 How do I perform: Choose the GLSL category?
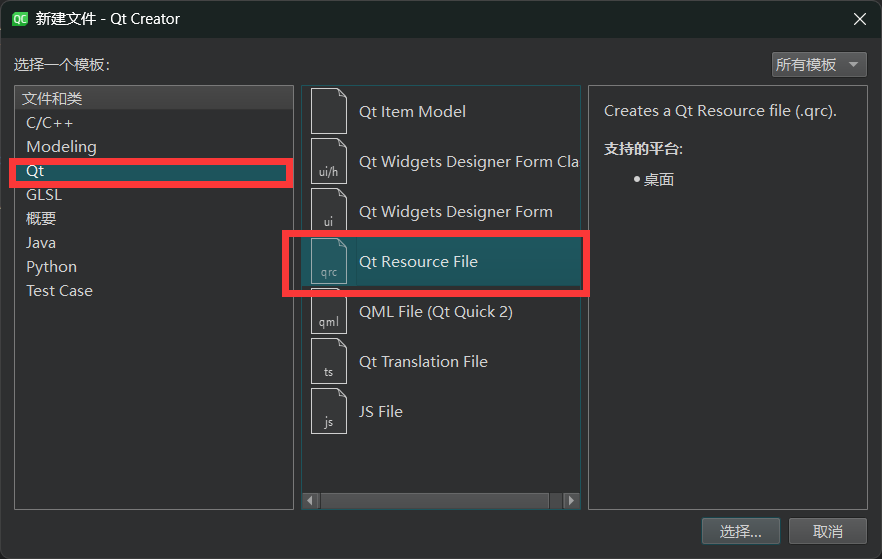point(44,195)
